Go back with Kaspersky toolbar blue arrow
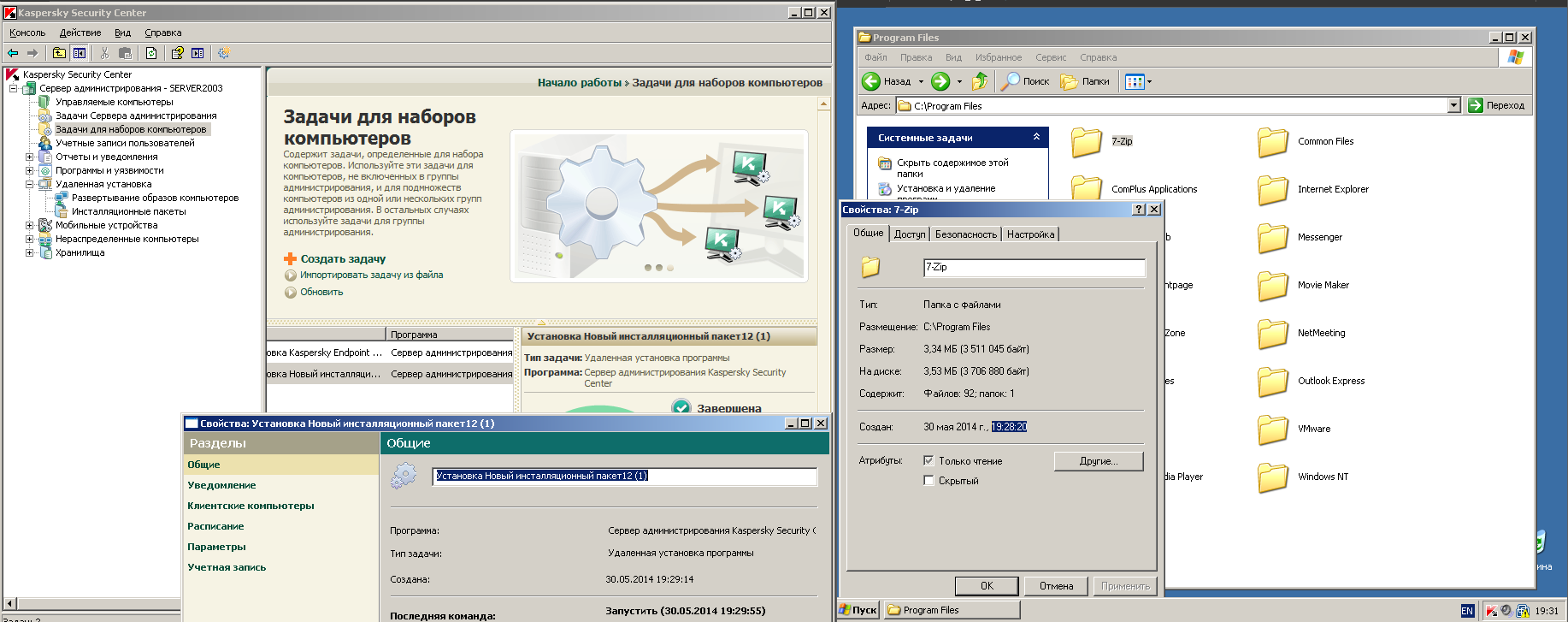Viewport: 1568px width, 622px height. tap(13, 53)
